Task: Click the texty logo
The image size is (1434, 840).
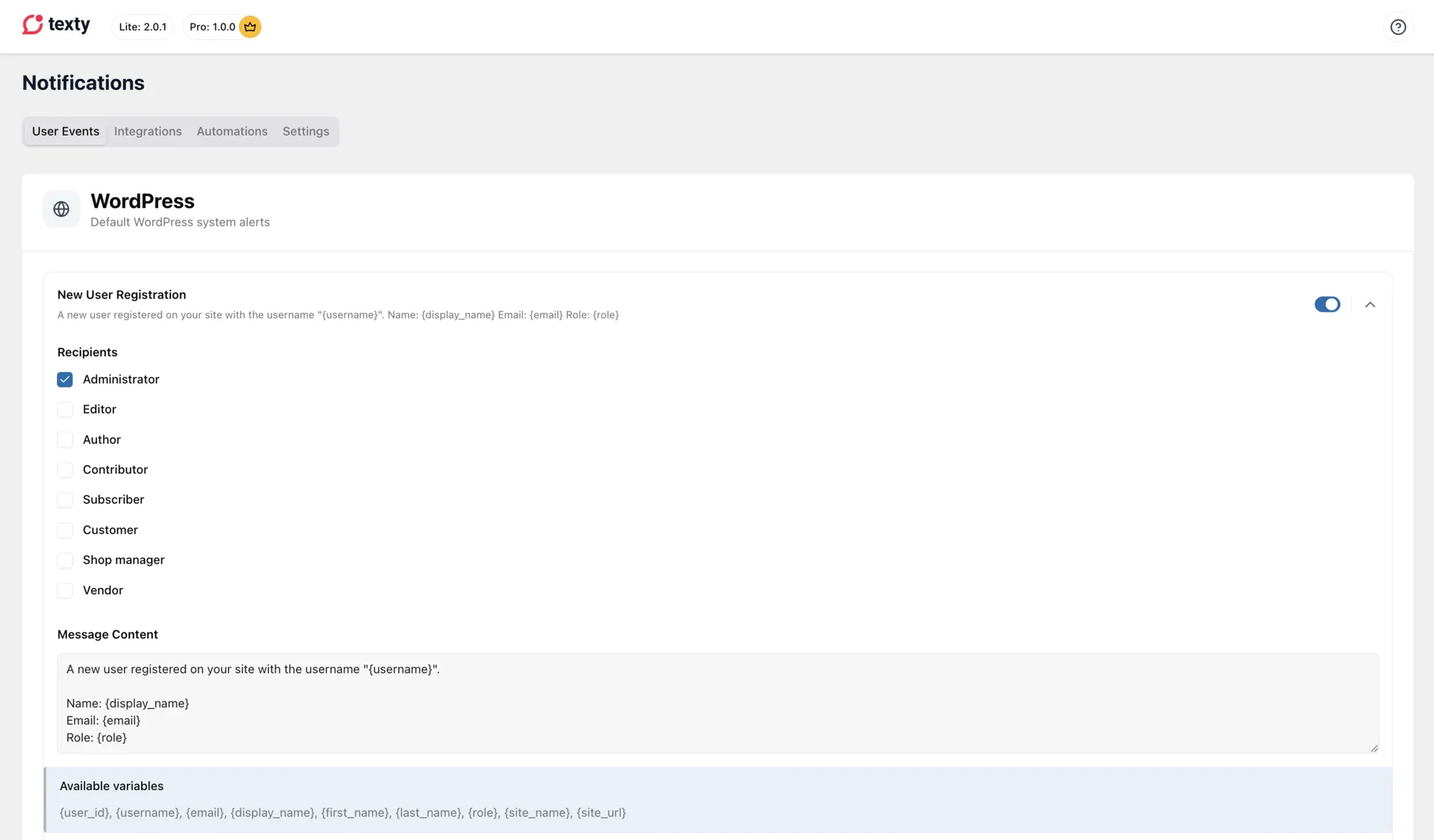Action: tap(56, 25)
